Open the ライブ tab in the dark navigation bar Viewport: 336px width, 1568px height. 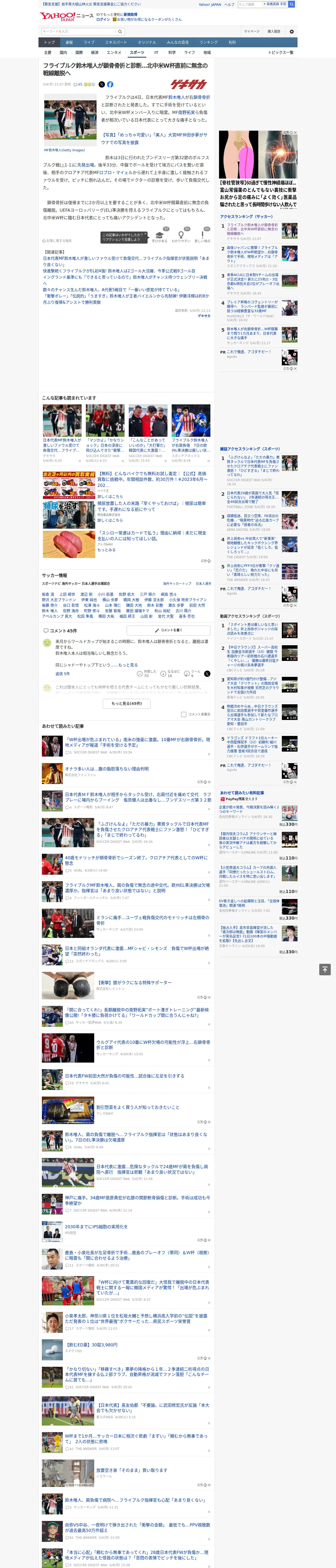89,43
